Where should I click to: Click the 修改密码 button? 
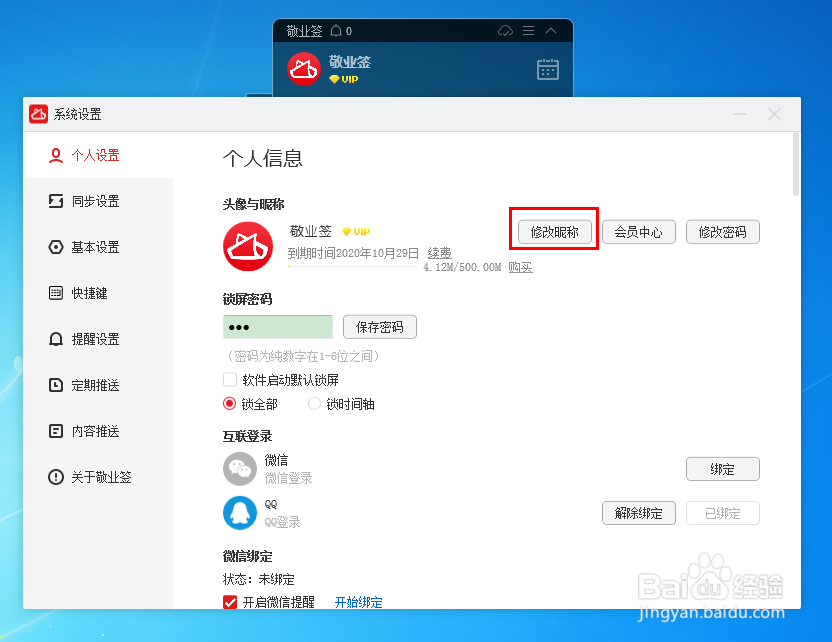pyautogui.click(x=722, y=232)
